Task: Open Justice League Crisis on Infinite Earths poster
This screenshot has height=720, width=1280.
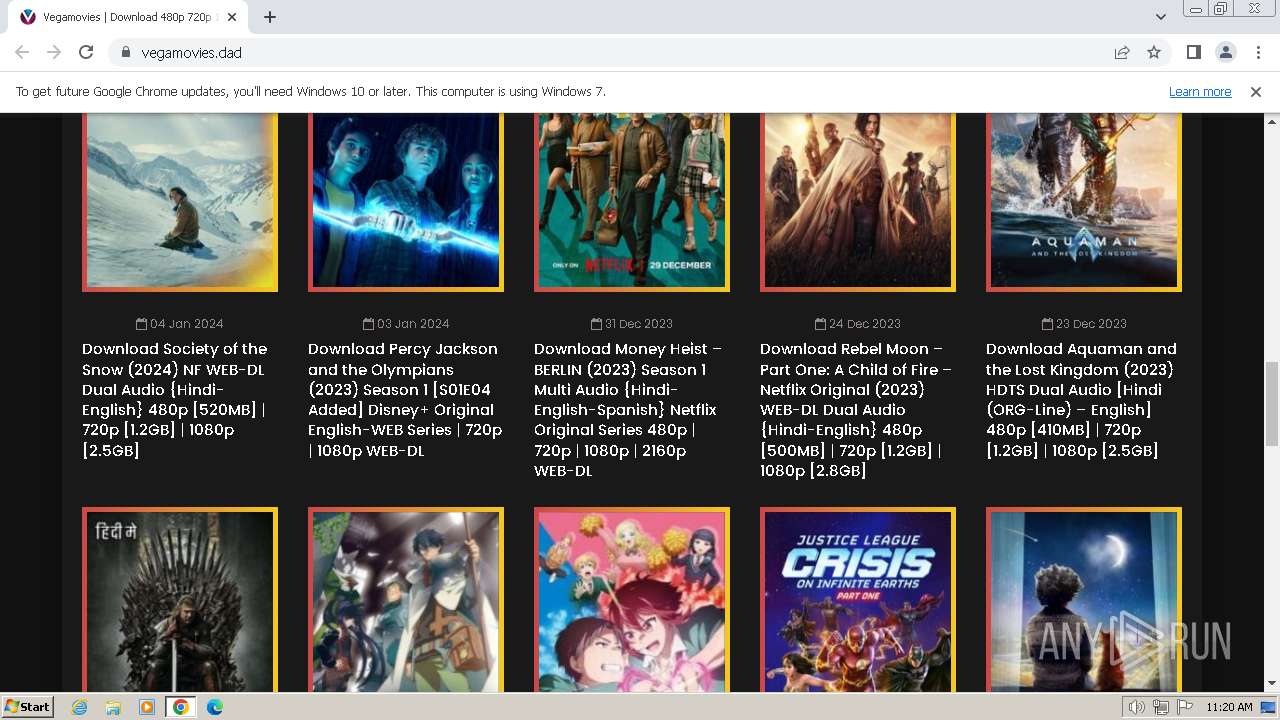Action: [858, 600]
